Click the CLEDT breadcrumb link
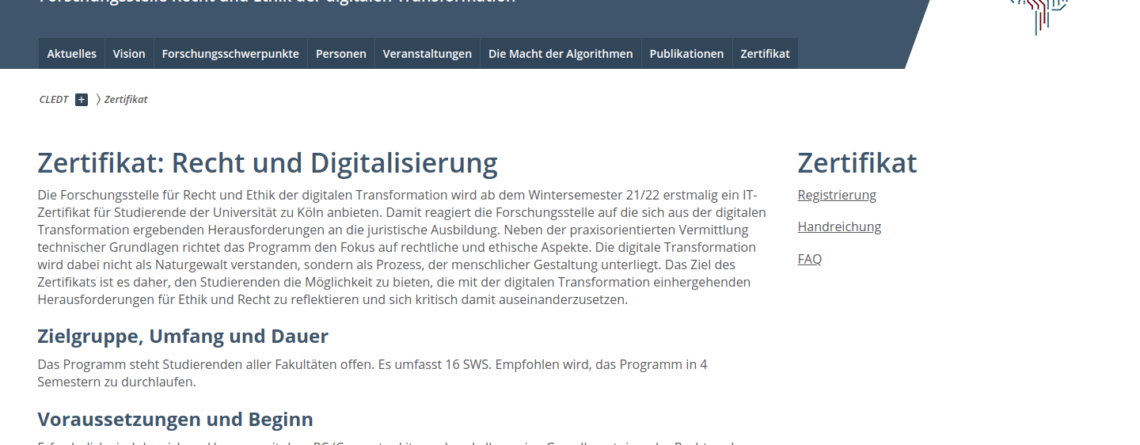Image resolution: width=1140 pixels, height=445 pixels. pos(53,99)
